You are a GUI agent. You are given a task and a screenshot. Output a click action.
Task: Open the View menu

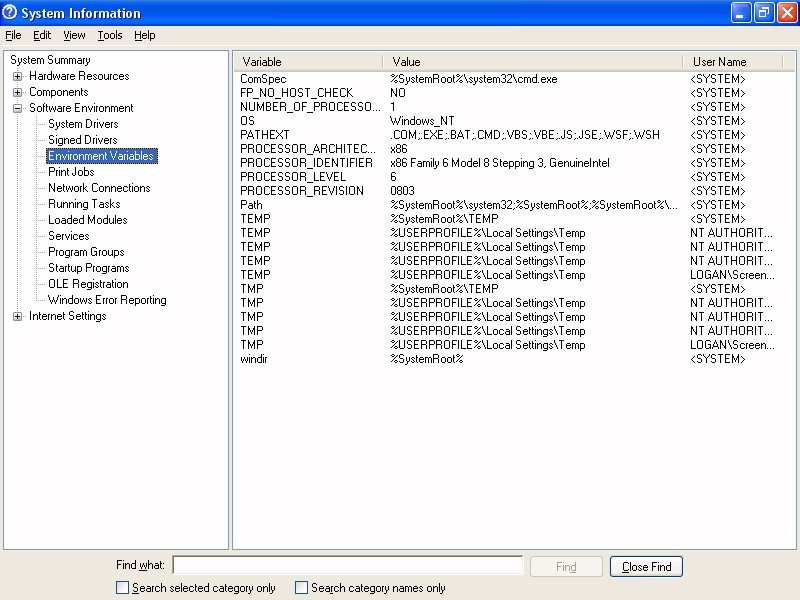pyautogui.click(x=74, y=35)
